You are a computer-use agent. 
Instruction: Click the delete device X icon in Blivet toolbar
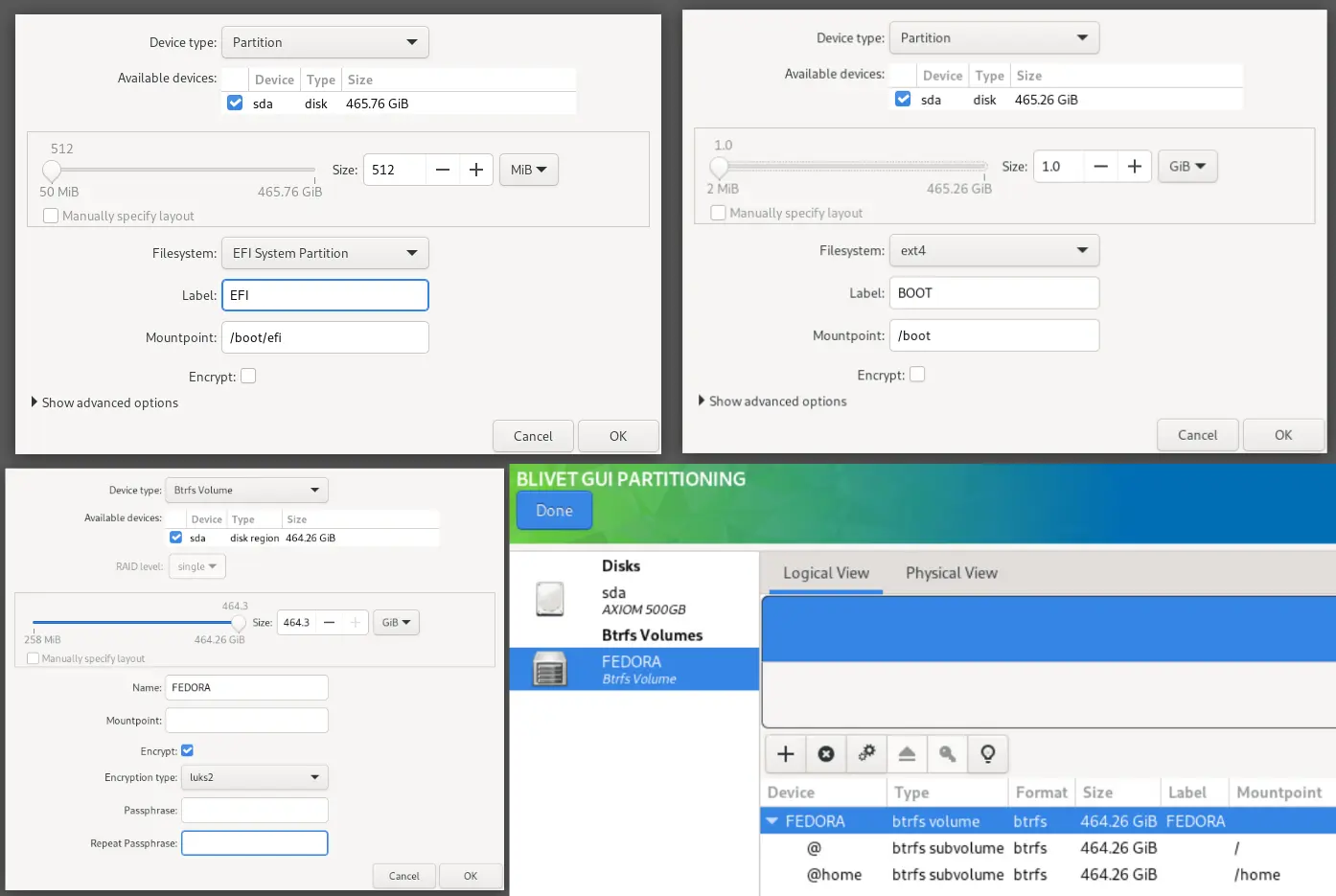[826, 754]
